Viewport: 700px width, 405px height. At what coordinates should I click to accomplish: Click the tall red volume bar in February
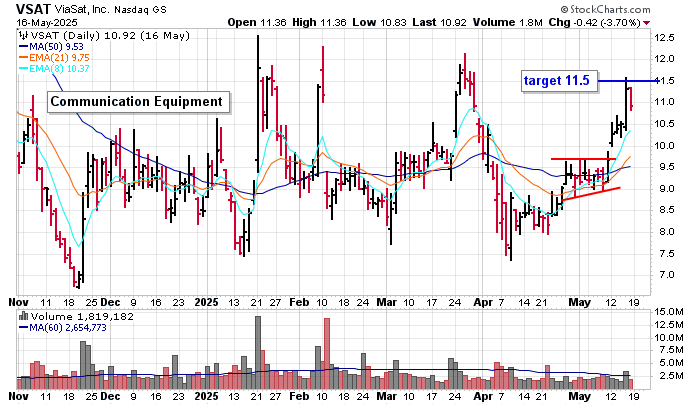pos(327,354)
